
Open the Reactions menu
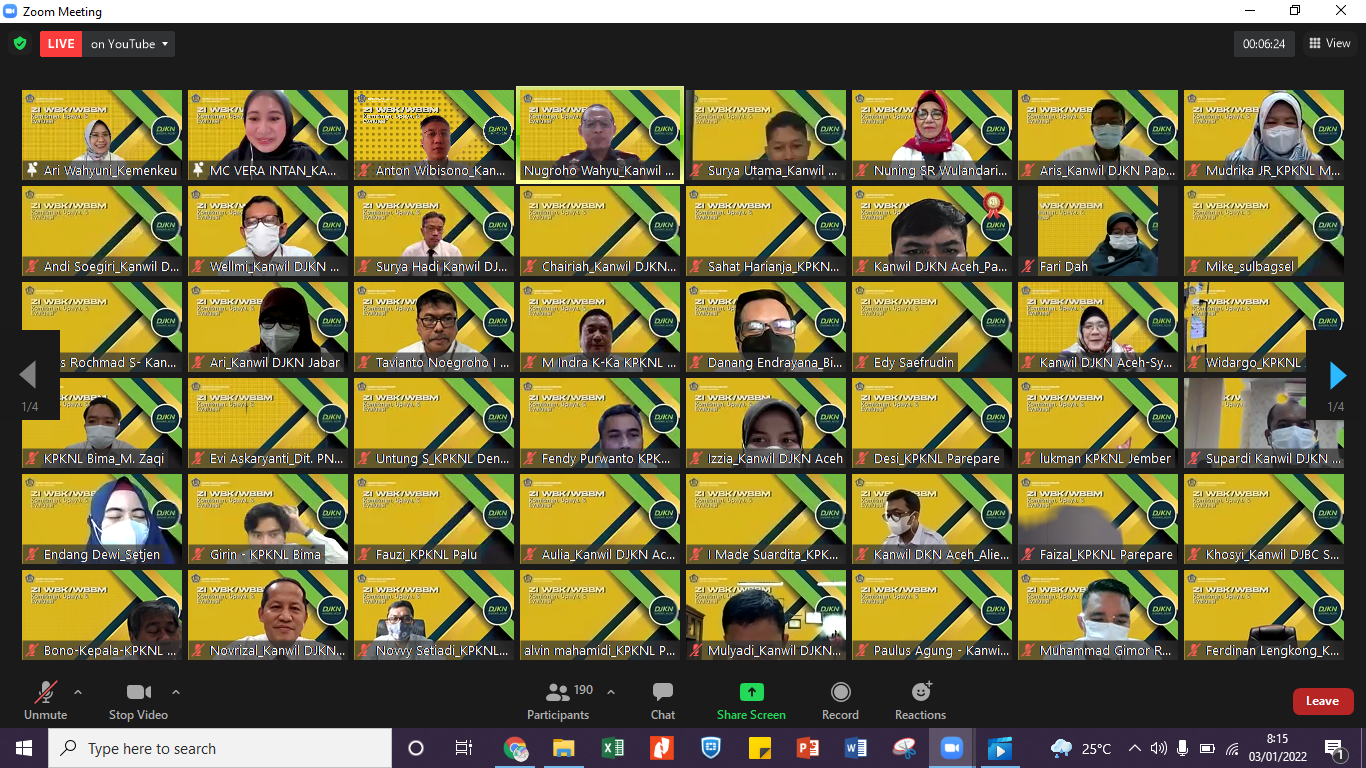tap(920, 700)
